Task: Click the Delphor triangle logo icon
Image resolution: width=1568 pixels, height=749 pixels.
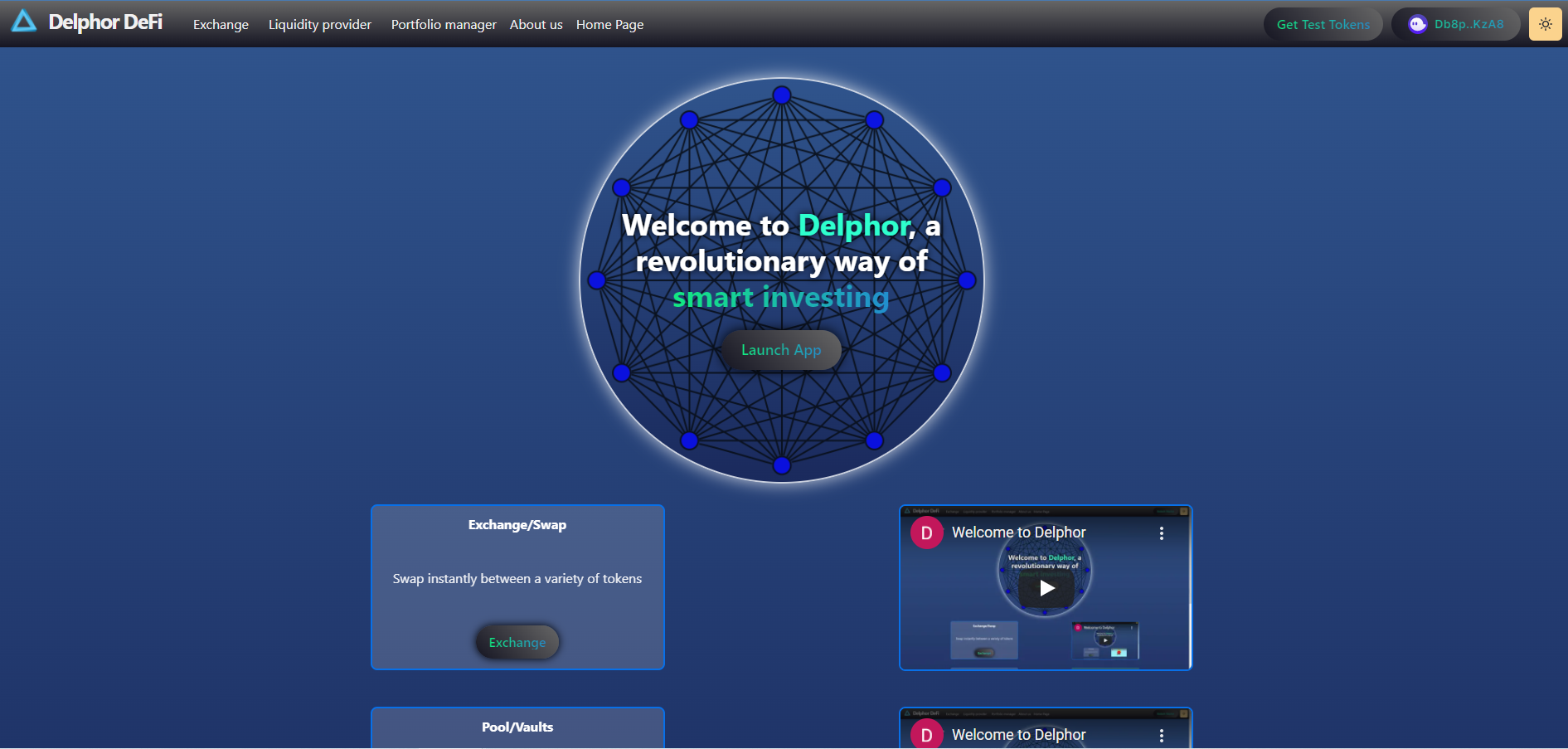Action: click(x=24, y=22)
